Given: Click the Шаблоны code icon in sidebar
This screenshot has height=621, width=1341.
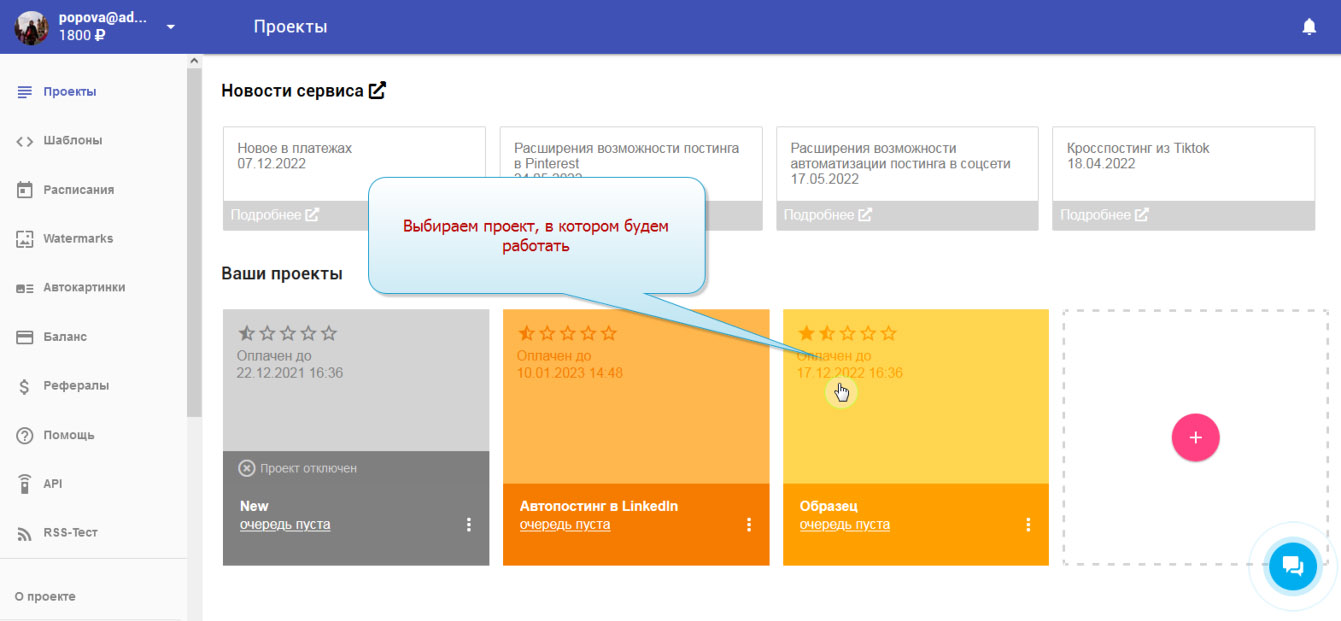Looking at the screenshot, I should (25, 141).
